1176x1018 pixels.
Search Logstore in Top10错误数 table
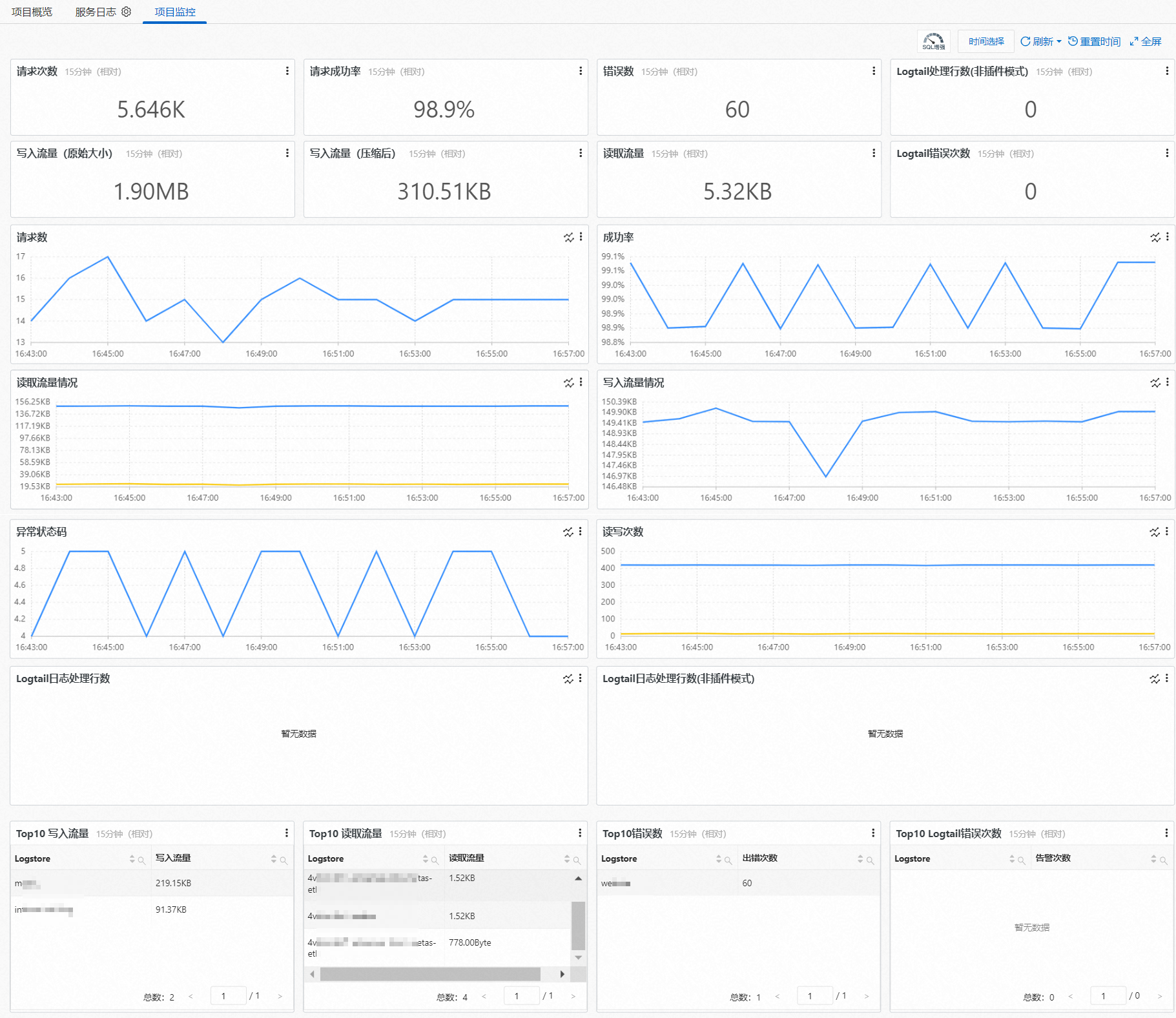728,860
